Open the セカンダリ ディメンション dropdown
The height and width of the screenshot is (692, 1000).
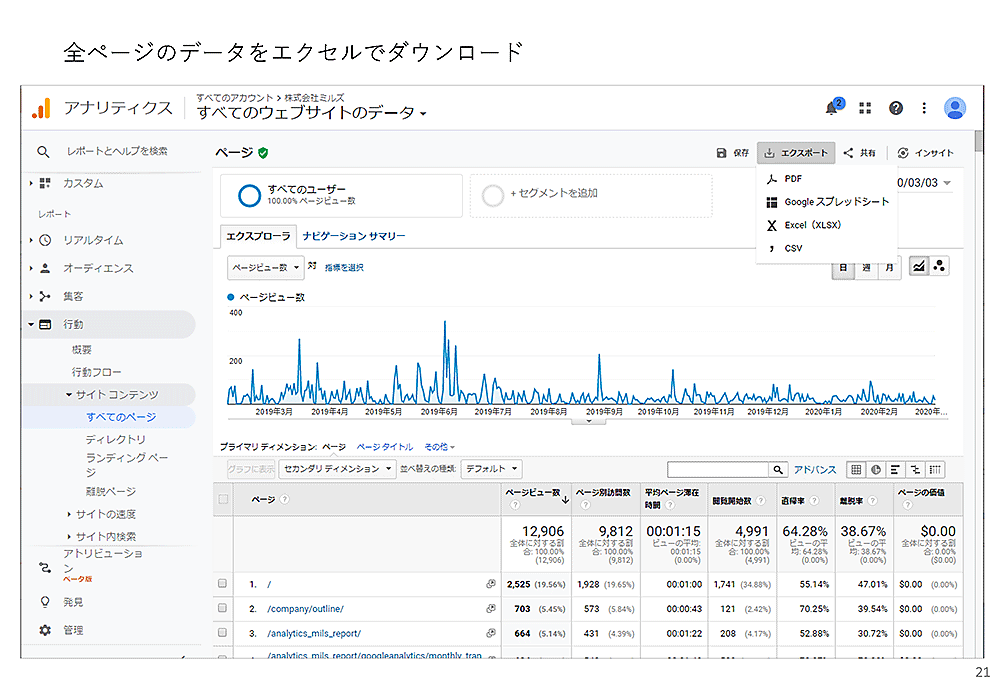pos(338,469)
